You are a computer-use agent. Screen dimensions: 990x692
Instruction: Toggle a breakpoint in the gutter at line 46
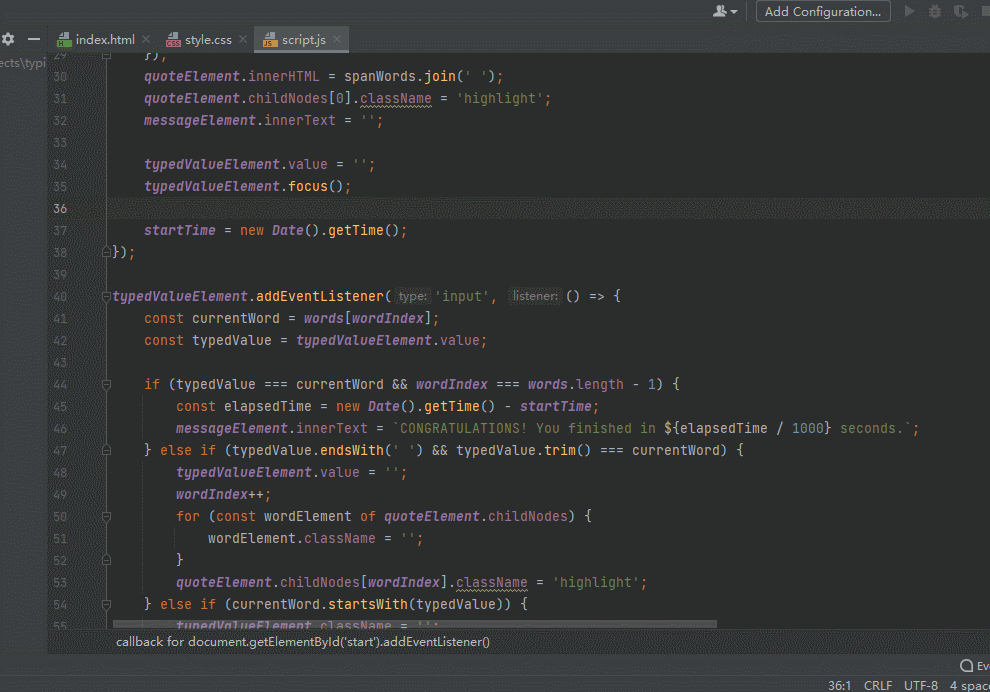pos(96,428)
